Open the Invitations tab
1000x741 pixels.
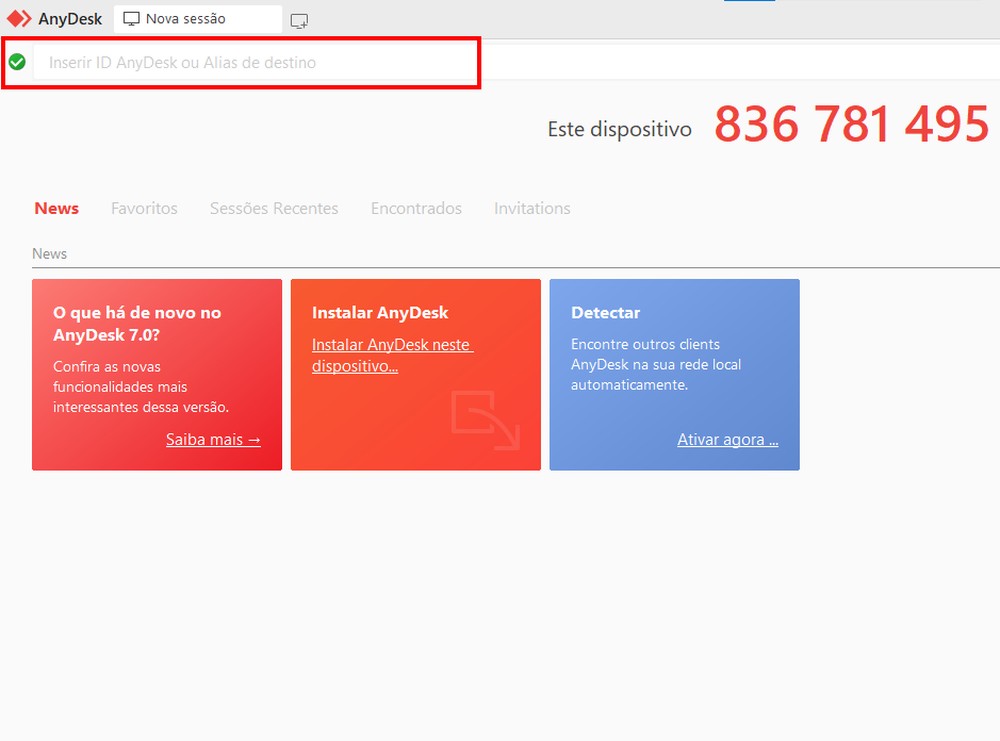531,208
